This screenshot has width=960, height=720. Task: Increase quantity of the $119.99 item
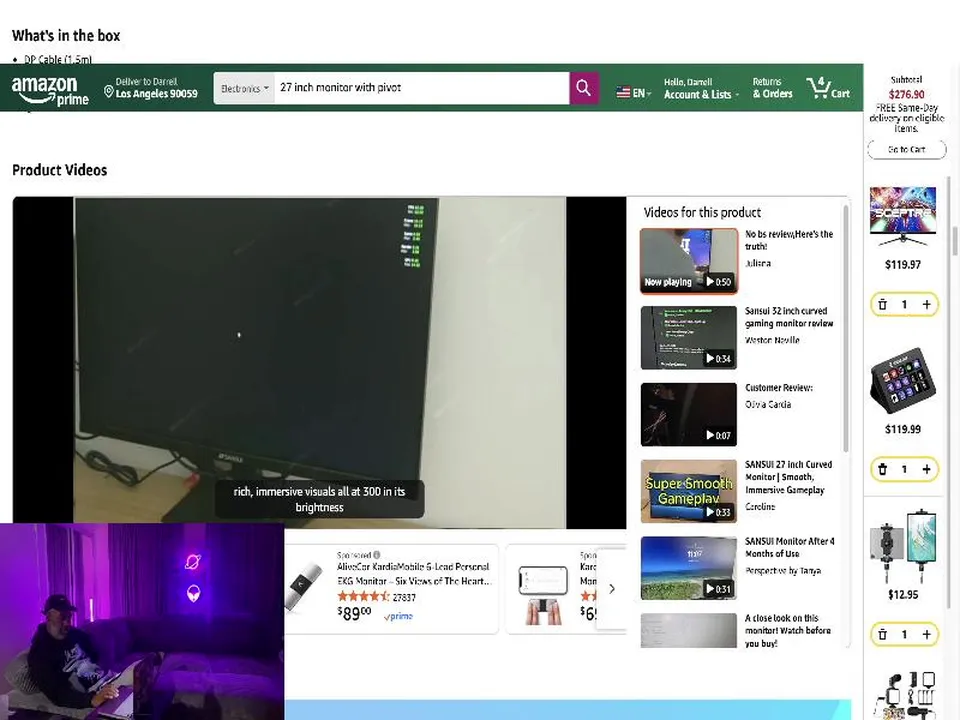[926, 469]
